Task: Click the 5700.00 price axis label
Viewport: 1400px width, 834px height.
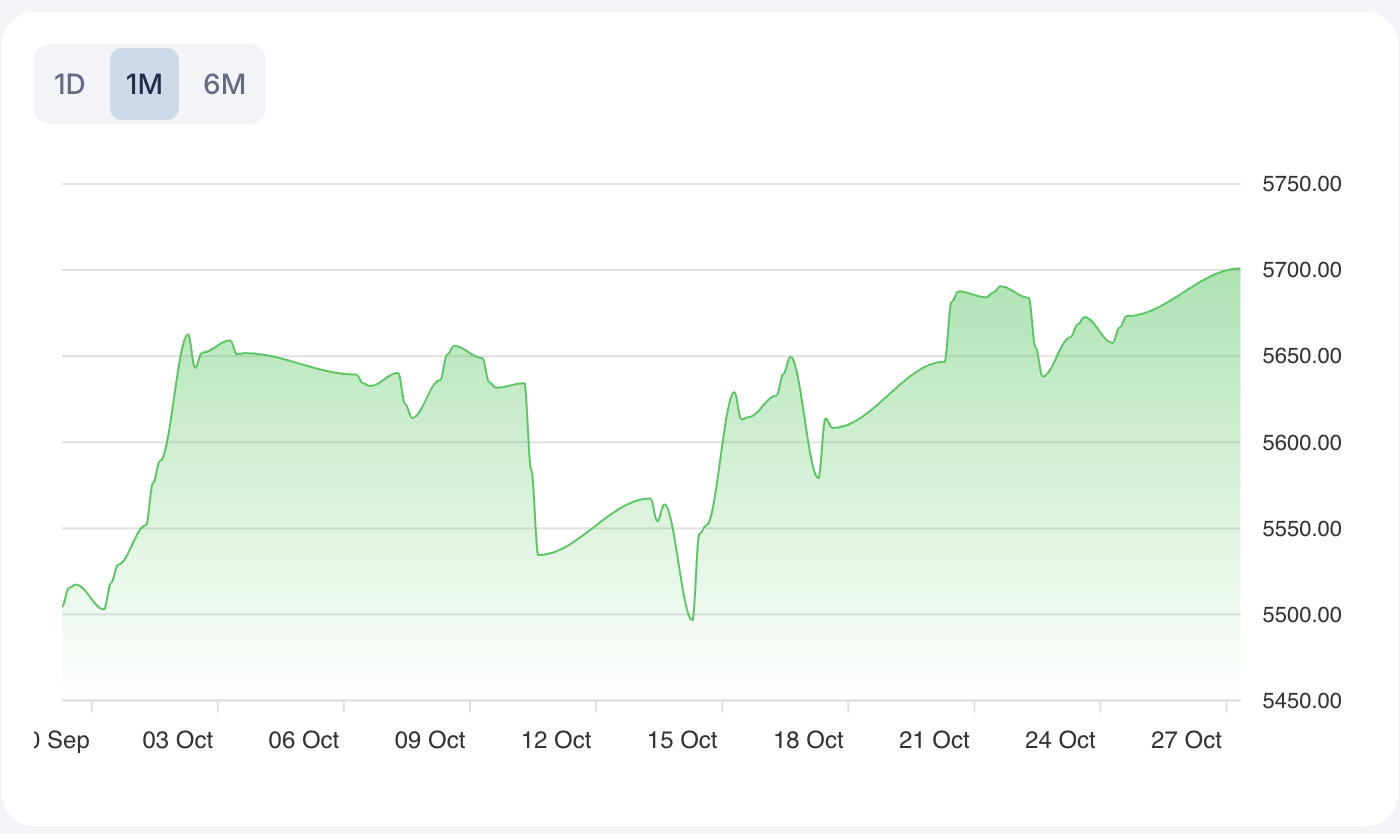Action: tap(1301, 271)
